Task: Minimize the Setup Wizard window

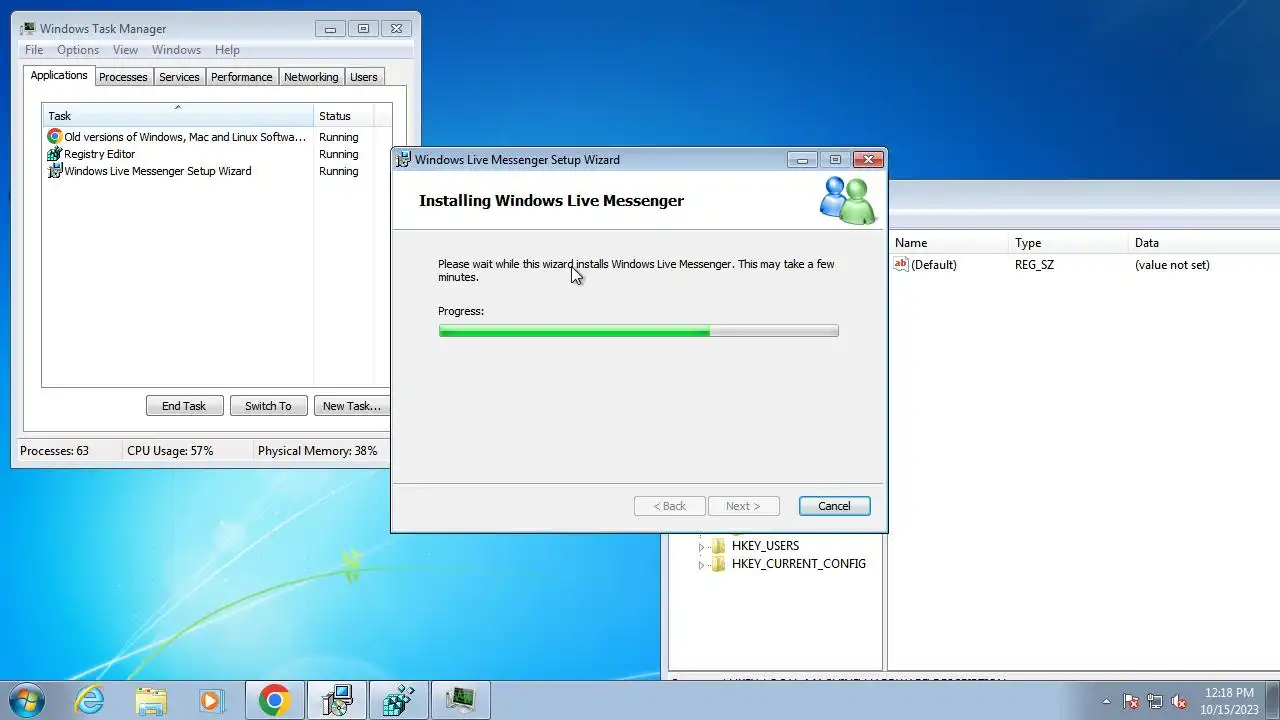Action: [x=802, y=160]
